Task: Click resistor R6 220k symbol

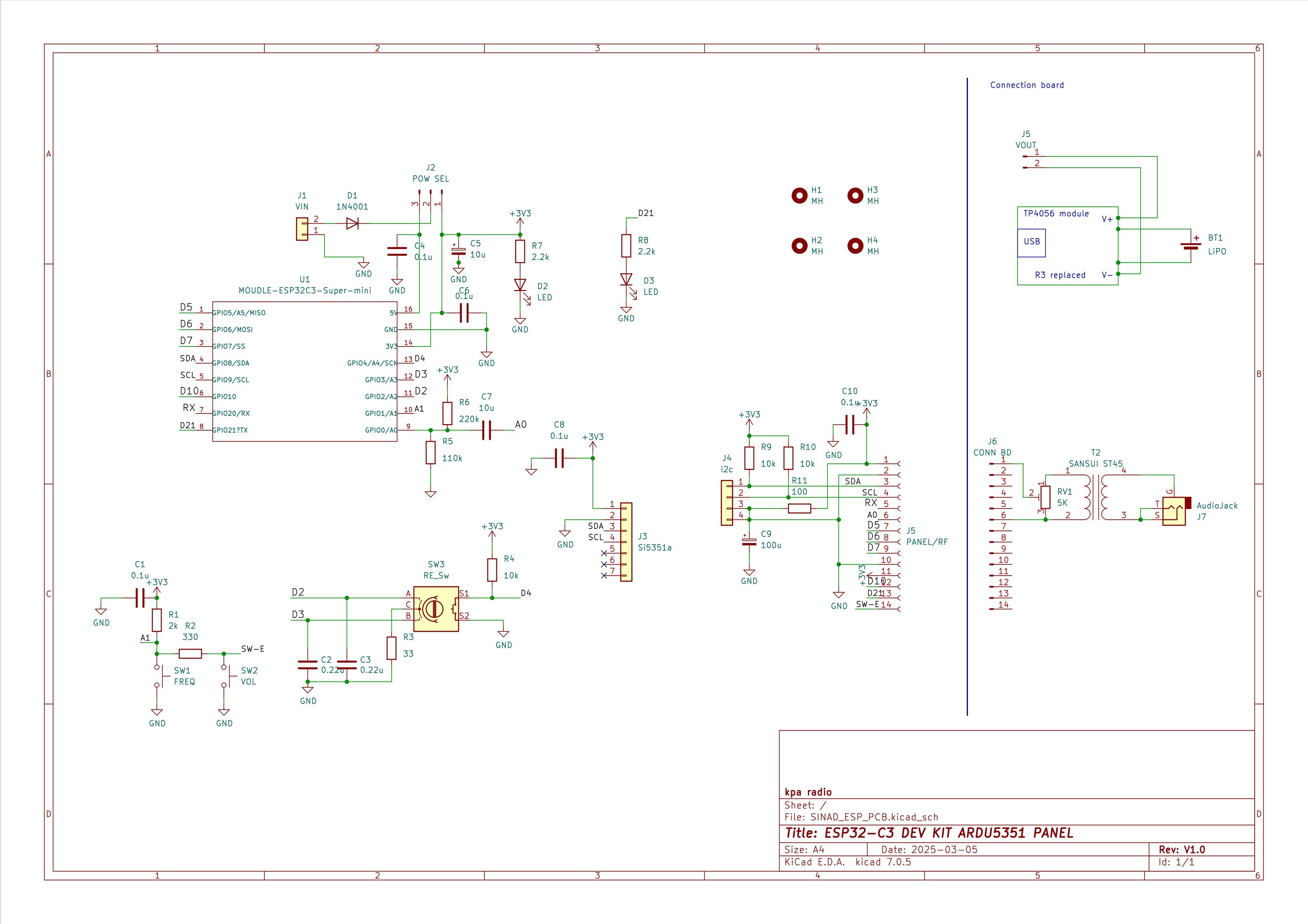Action: coord(447,413)
